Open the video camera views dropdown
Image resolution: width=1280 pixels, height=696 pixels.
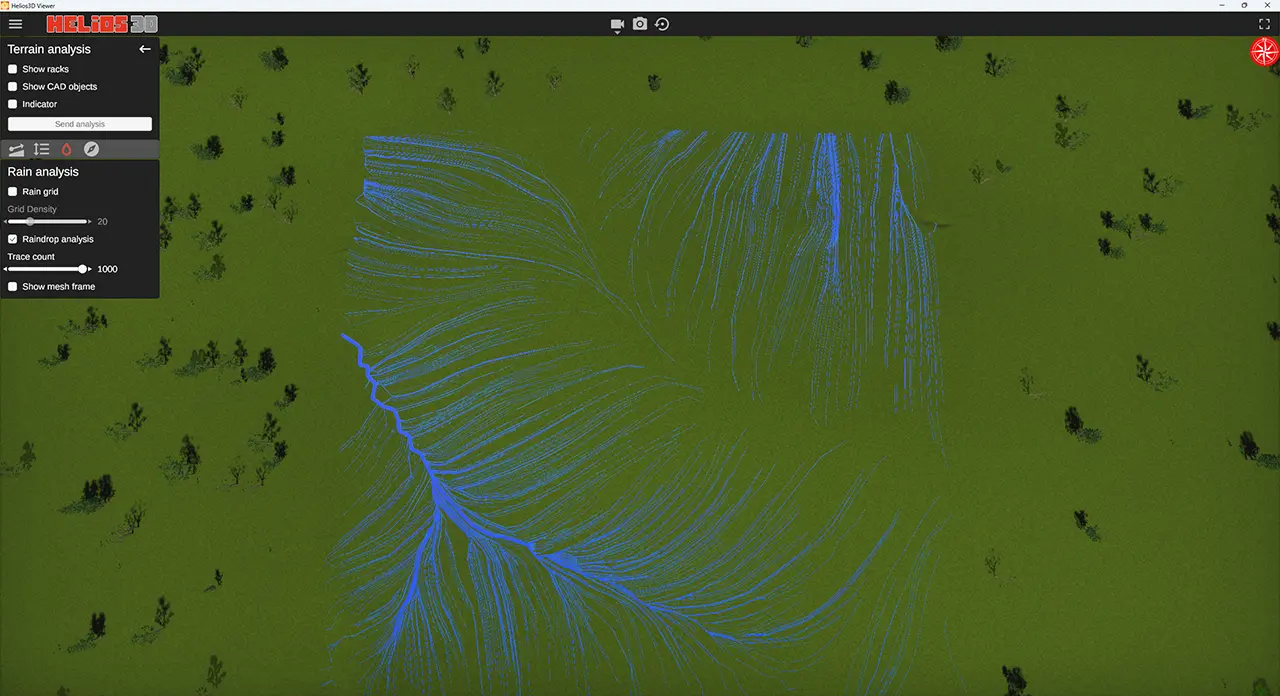pyautogui.click(x=617, y=25)
